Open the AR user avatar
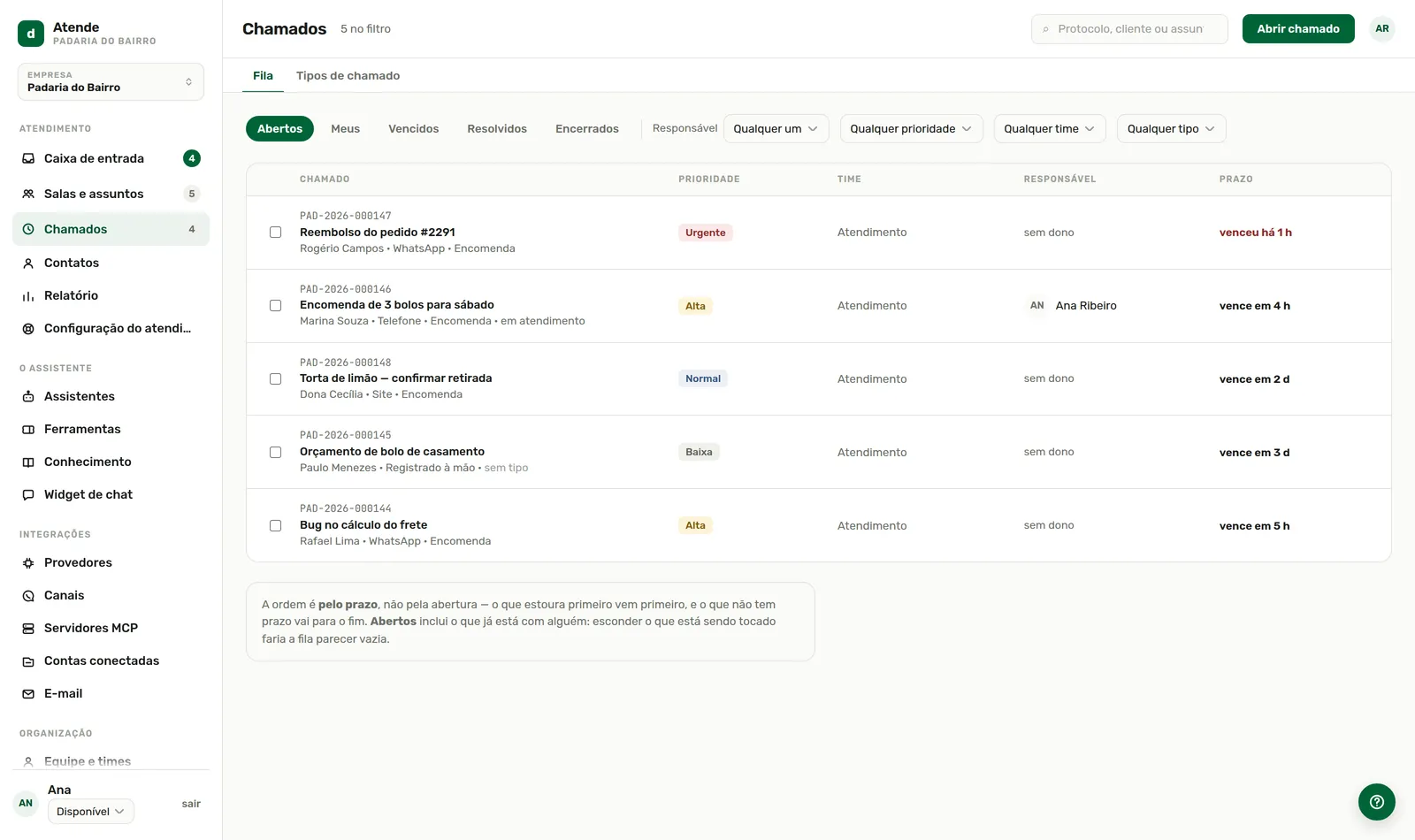The width and height of the screenshot is (1415, 840). [1382, 29]
